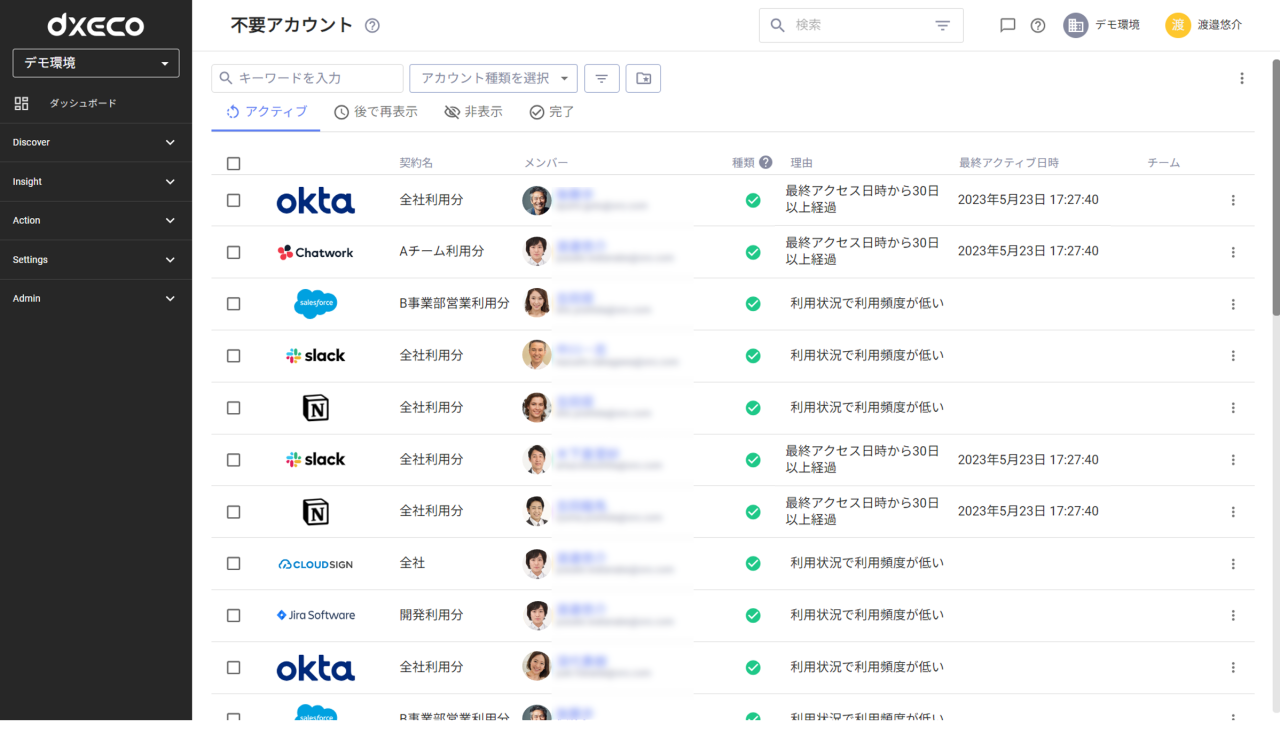Click the Chatwork row's 2023年5月23日 timestamp
The image size is (1280, 733).
click(1028, 252)
